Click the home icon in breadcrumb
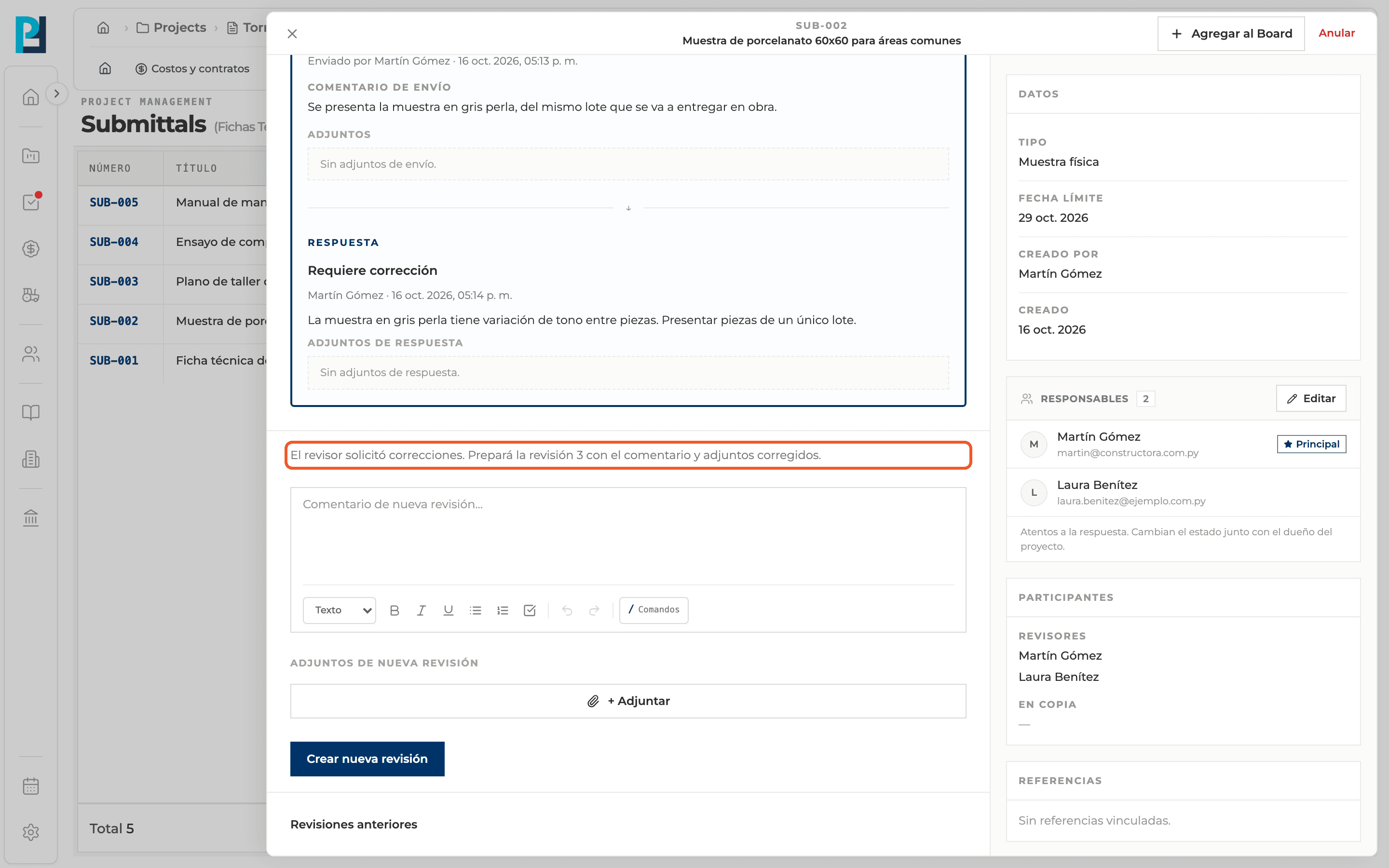Image resolution: width=1389 pixels, height=868 pixels. pyautogui.click(x=103, y=27)
